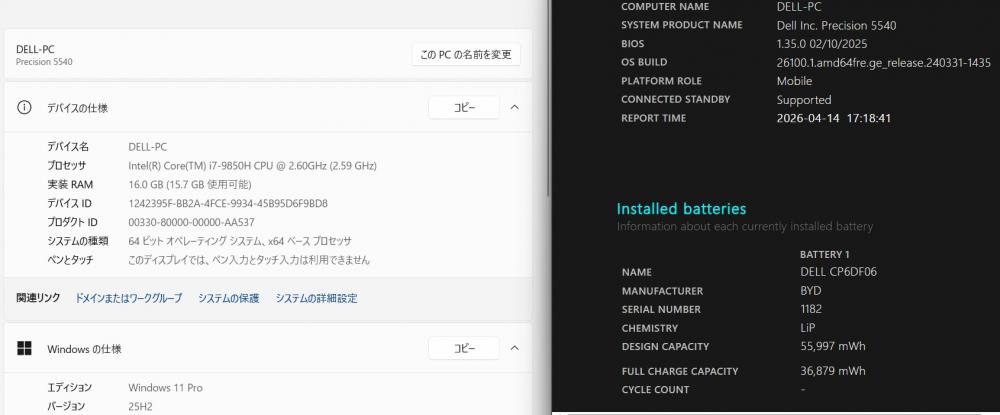Screen dimensions: 1000x415
Task: Select BIOS value 1.35.0 02/10/2025
Action: coord(821,44)
